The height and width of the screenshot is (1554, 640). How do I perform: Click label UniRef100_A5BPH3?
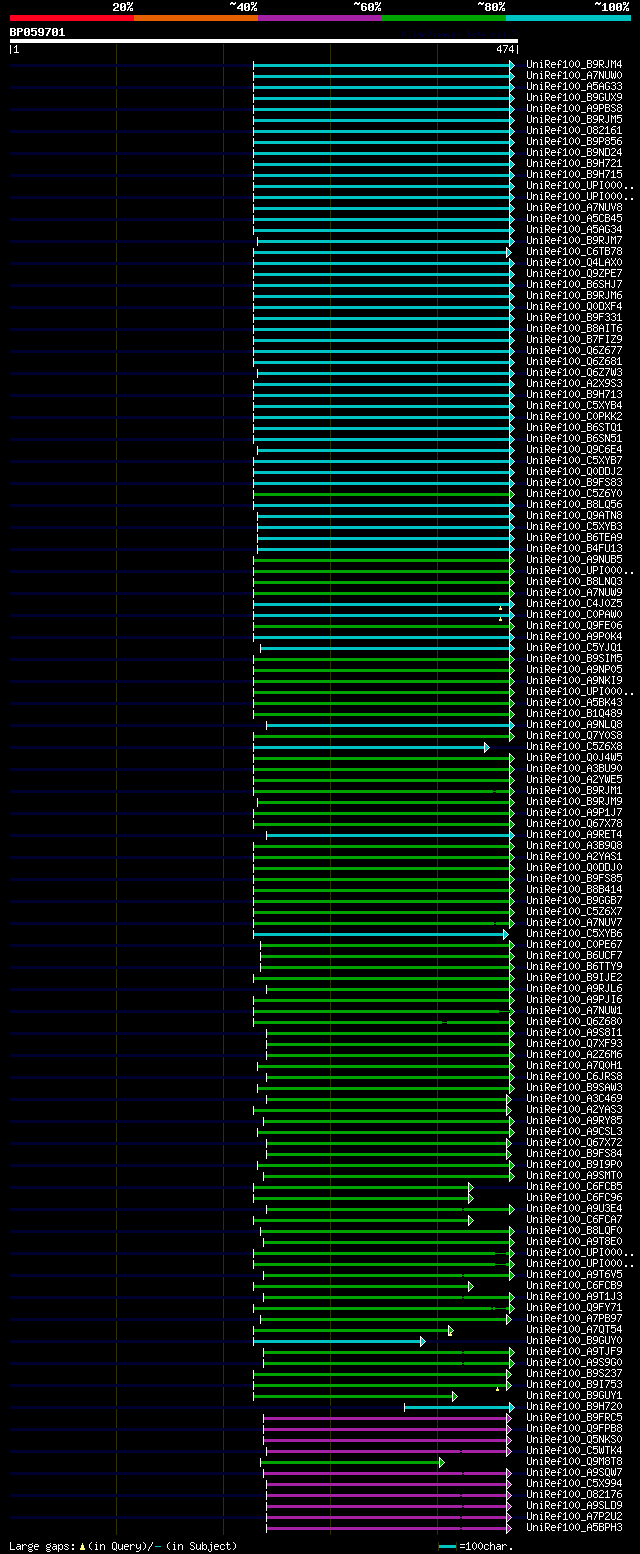click(x=574, y=1528)
